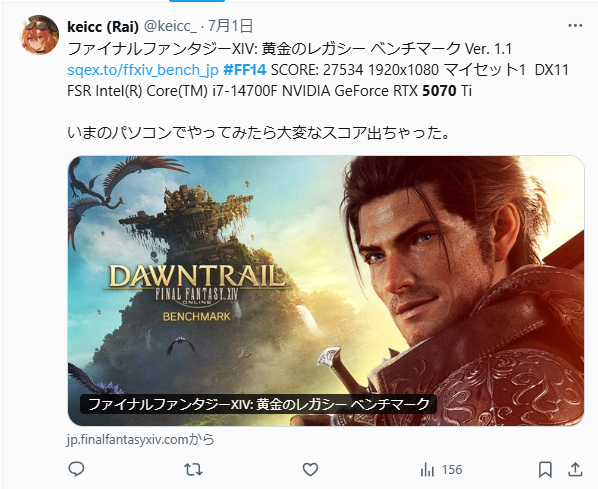Open the @keicc_ handle link

(170, 26)
